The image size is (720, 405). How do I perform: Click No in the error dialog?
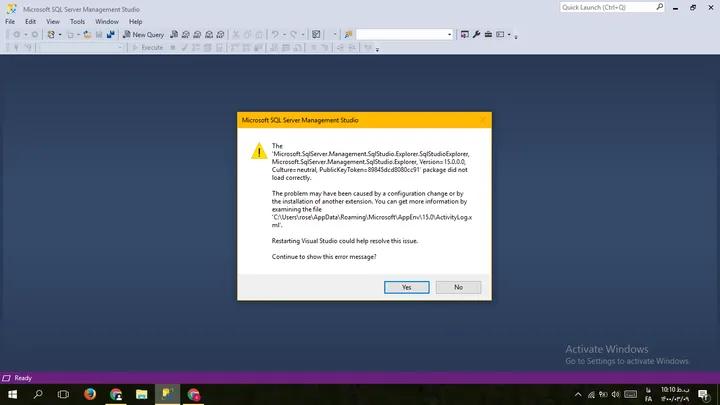458,287
